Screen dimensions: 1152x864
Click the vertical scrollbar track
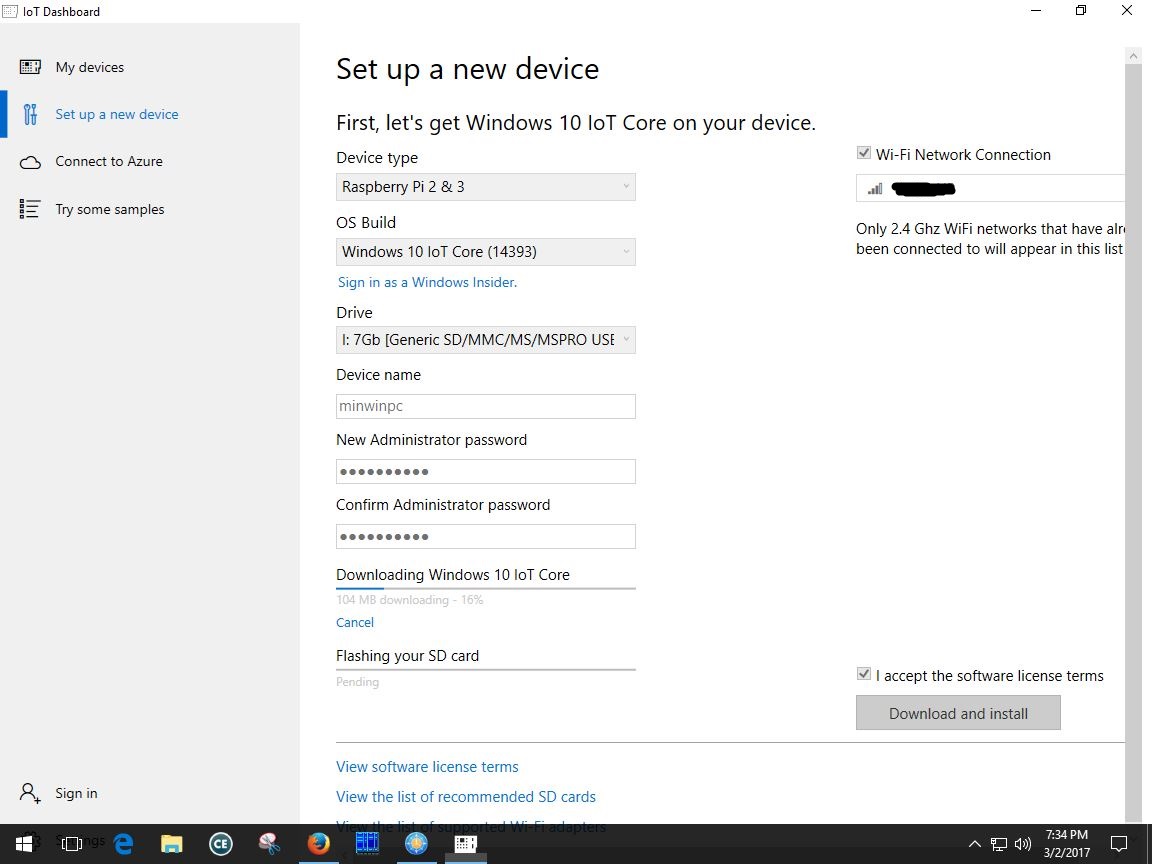1134,441
